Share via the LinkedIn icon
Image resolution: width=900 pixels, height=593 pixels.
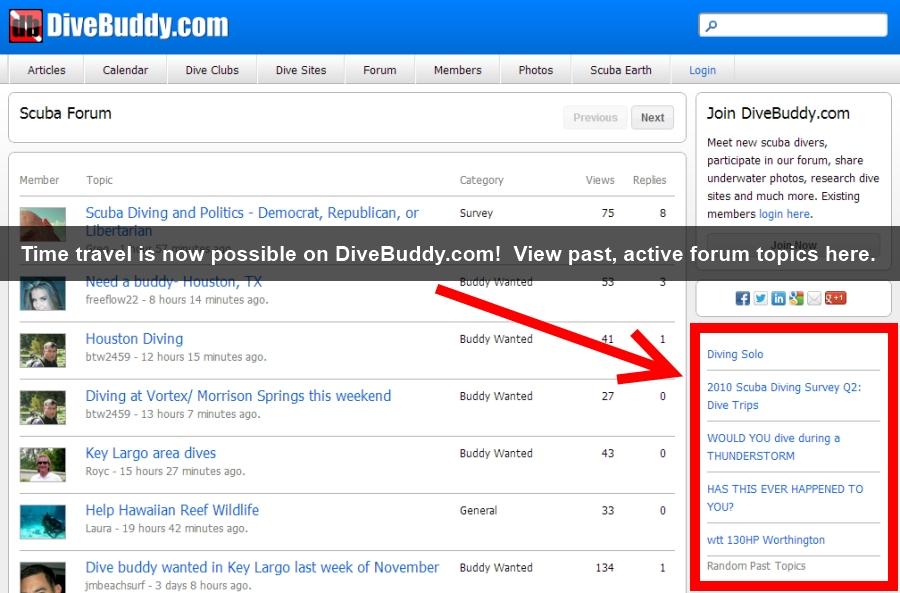point(778,298)
